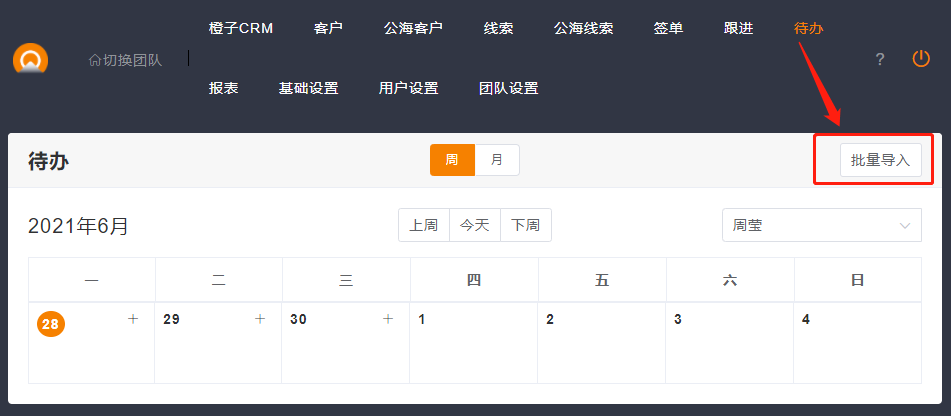Viewport: 951px width, 416px height.
Task: Switch to 月 month view
Action: pos(497,160)
